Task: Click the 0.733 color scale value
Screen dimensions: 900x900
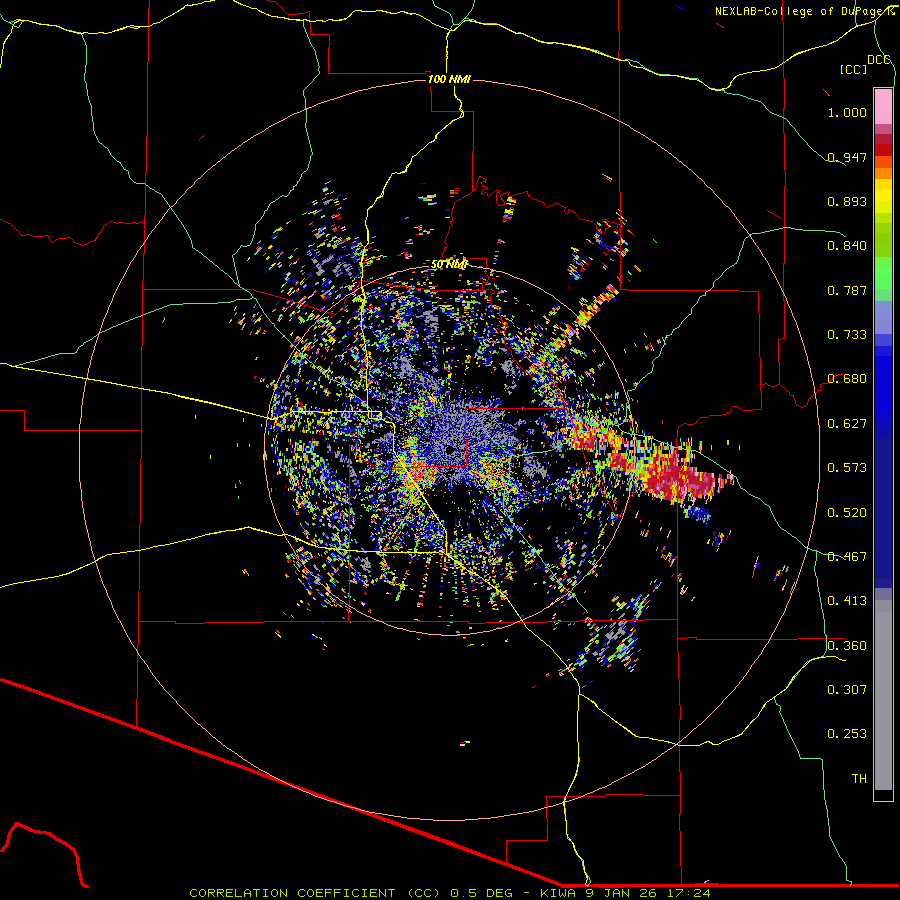Action: point(847,335)
